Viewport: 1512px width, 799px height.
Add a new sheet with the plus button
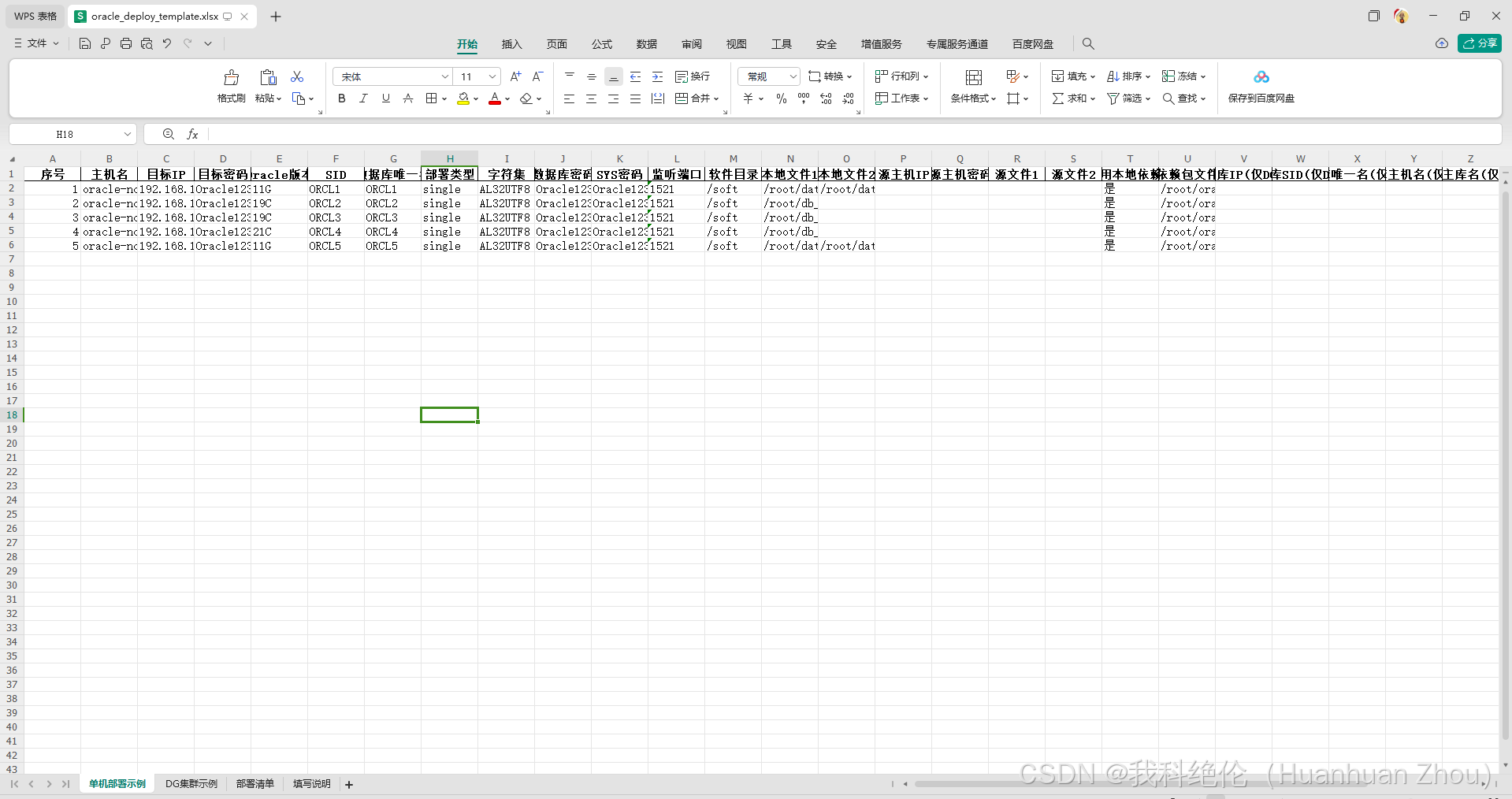[x=349, y=784]
